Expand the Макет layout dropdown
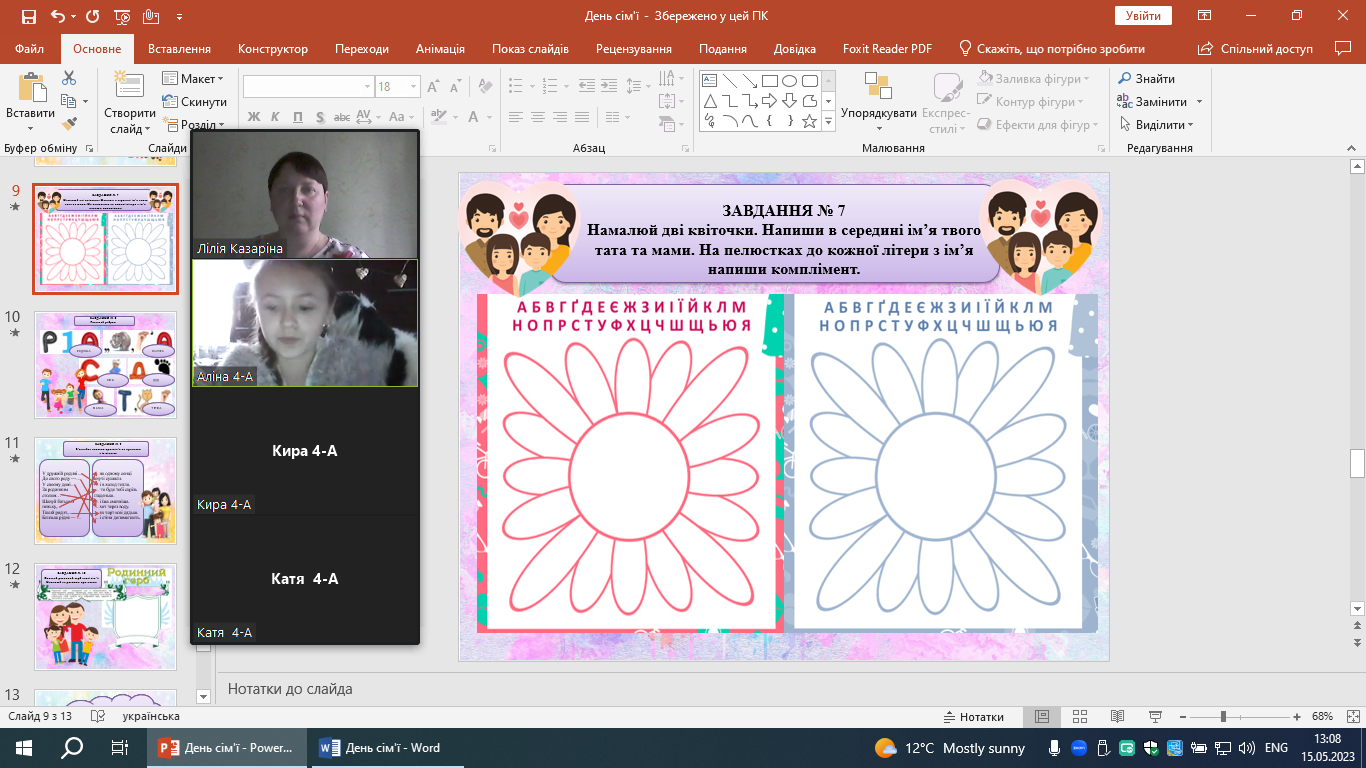The width and height of the screenshot is (1366, 768). [194, 79]
